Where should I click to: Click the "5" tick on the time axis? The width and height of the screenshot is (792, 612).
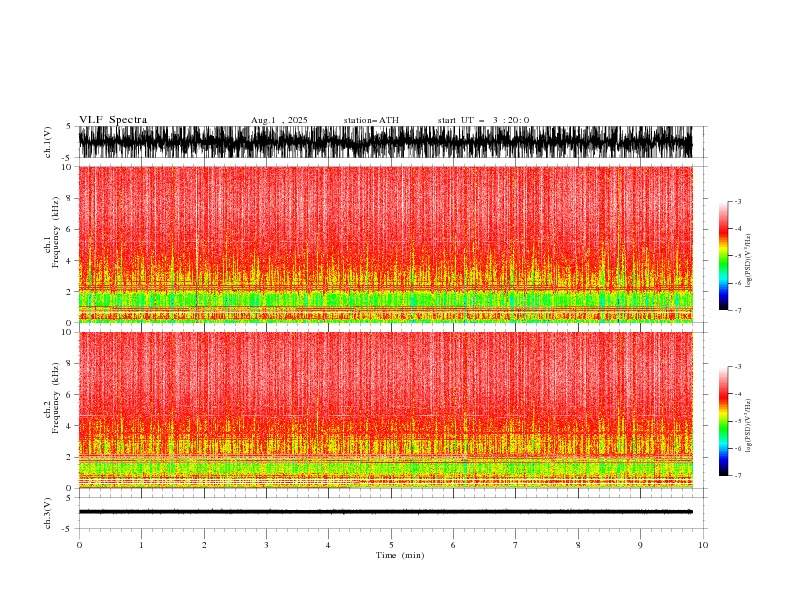(x=391, y=545)
